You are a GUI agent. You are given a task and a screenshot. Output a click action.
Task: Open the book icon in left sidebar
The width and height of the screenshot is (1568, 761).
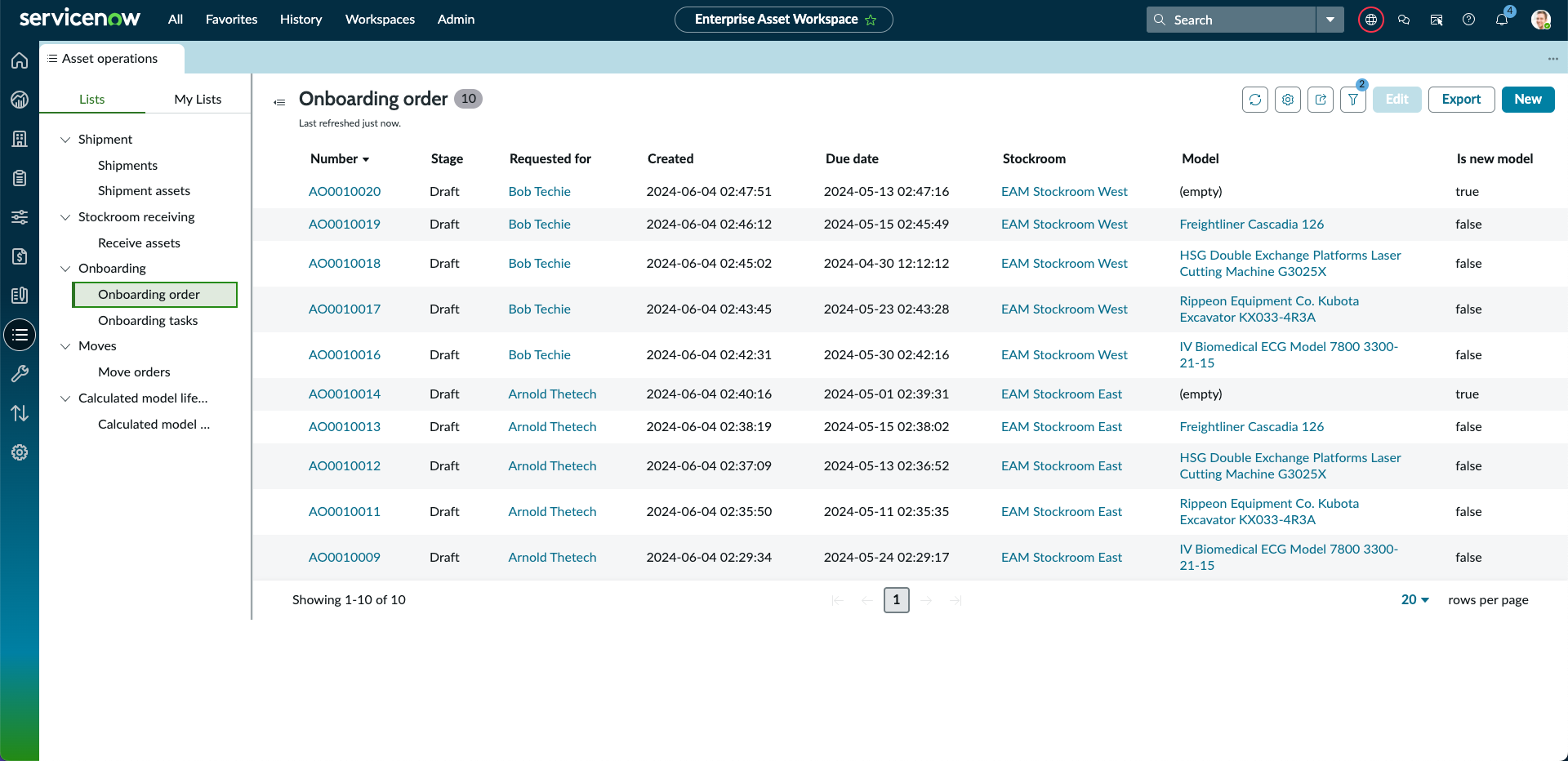coord(20,296)
